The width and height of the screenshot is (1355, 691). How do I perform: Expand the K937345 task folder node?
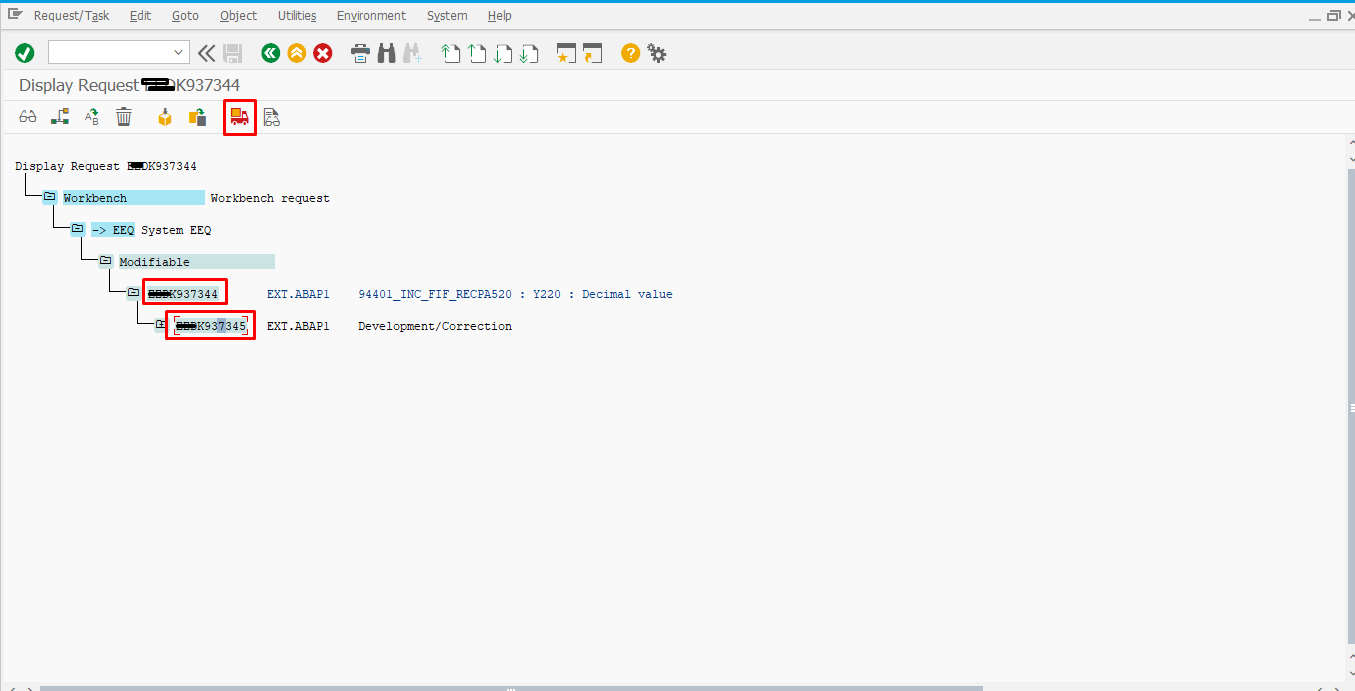[161, 325]
